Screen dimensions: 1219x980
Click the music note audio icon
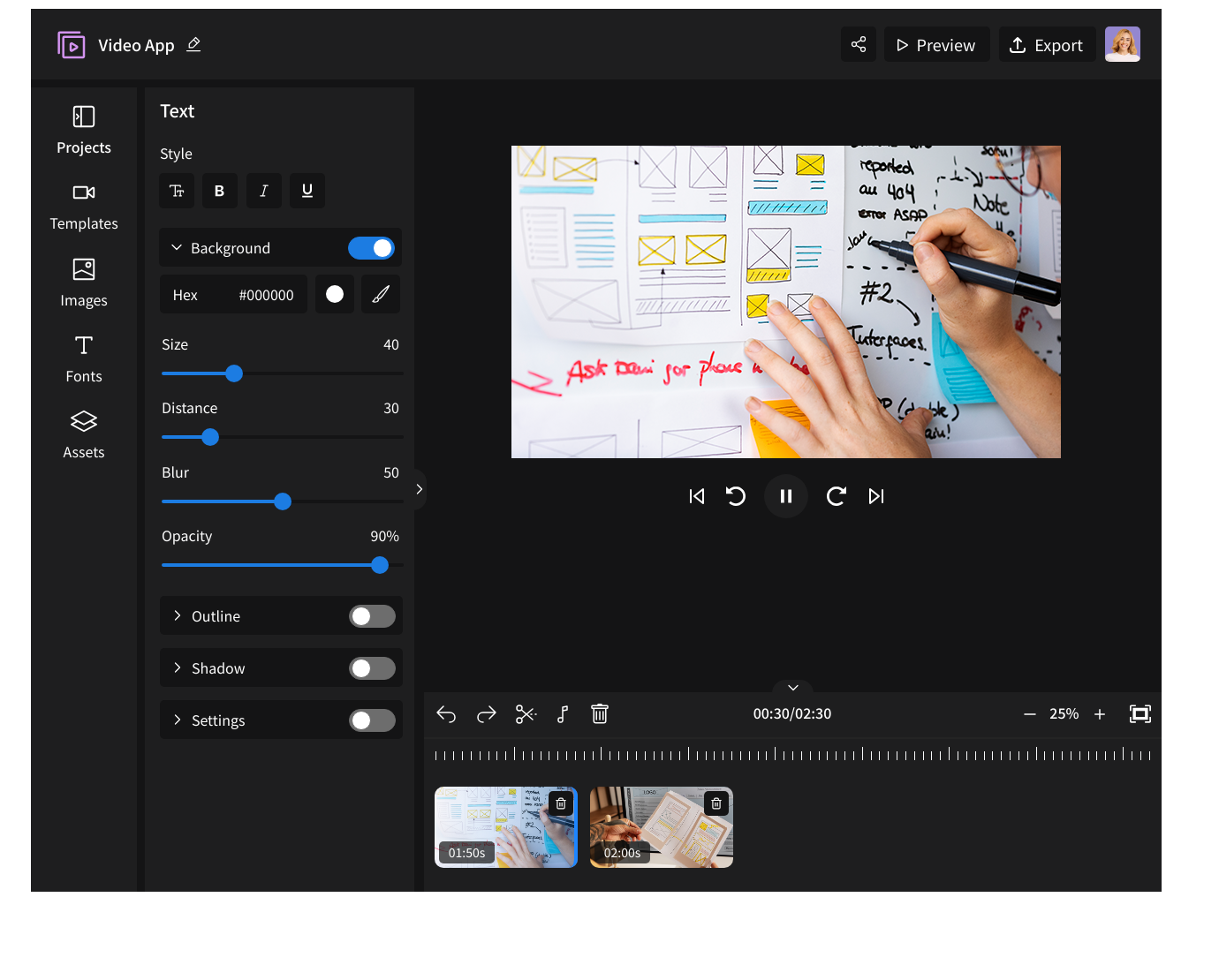563,714
